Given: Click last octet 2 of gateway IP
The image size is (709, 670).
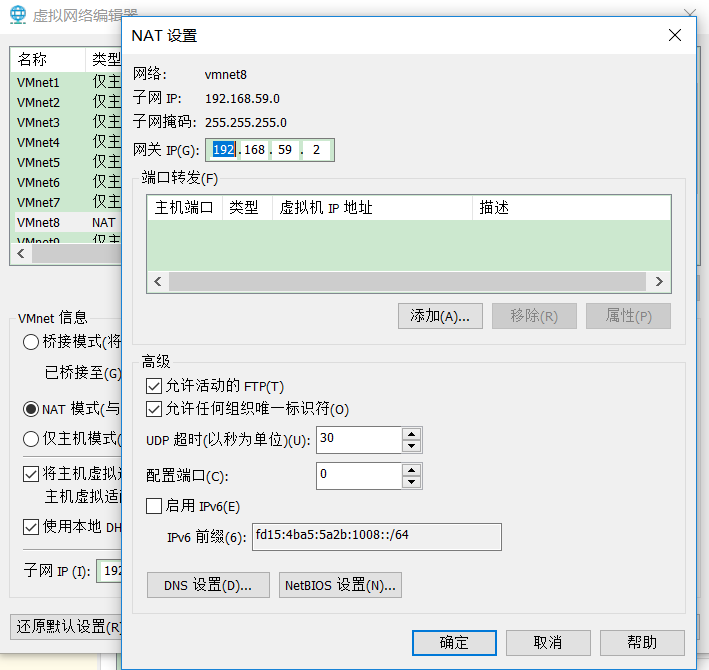Looking at the screenshot, I should coord(316,150).
